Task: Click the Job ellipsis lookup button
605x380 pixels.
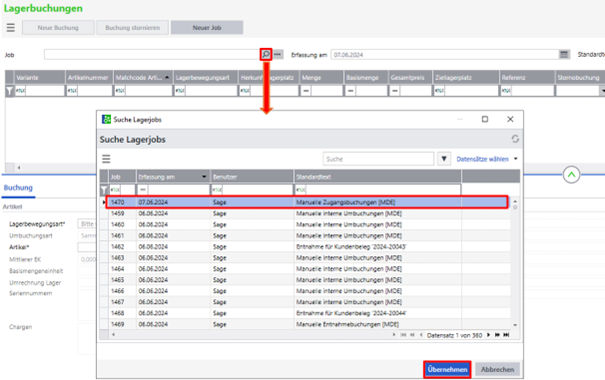Action: point(278,54)
